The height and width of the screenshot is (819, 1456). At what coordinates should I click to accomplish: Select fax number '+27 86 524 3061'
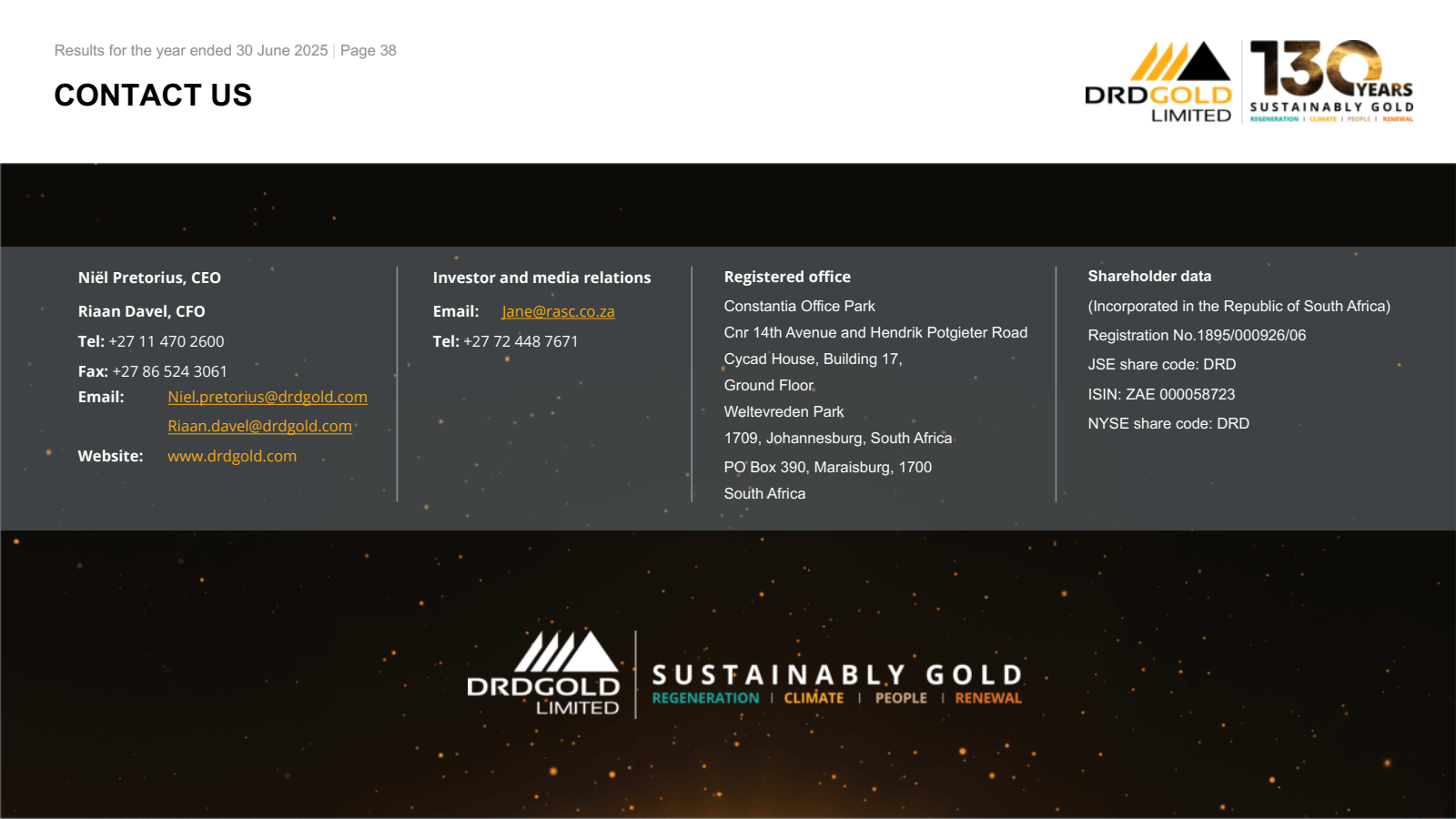(x=170, y=371)
